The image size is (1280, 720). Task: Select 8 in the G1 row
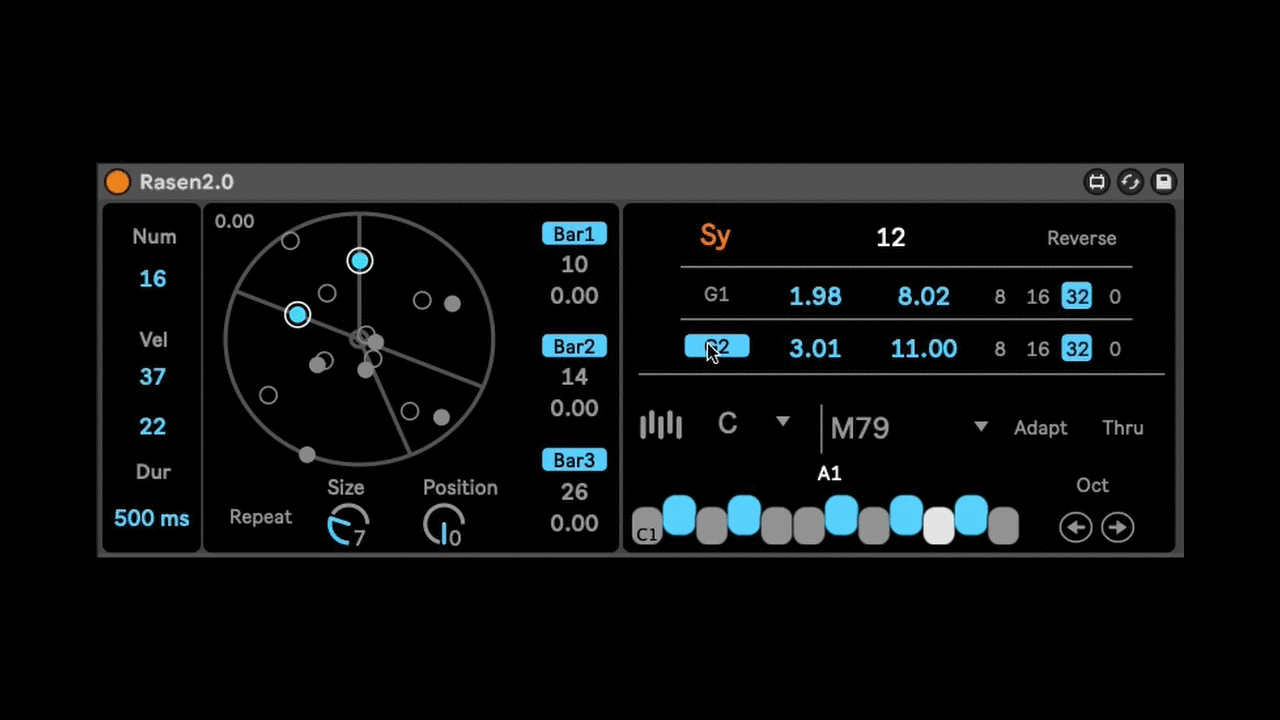click(1000, 296)
